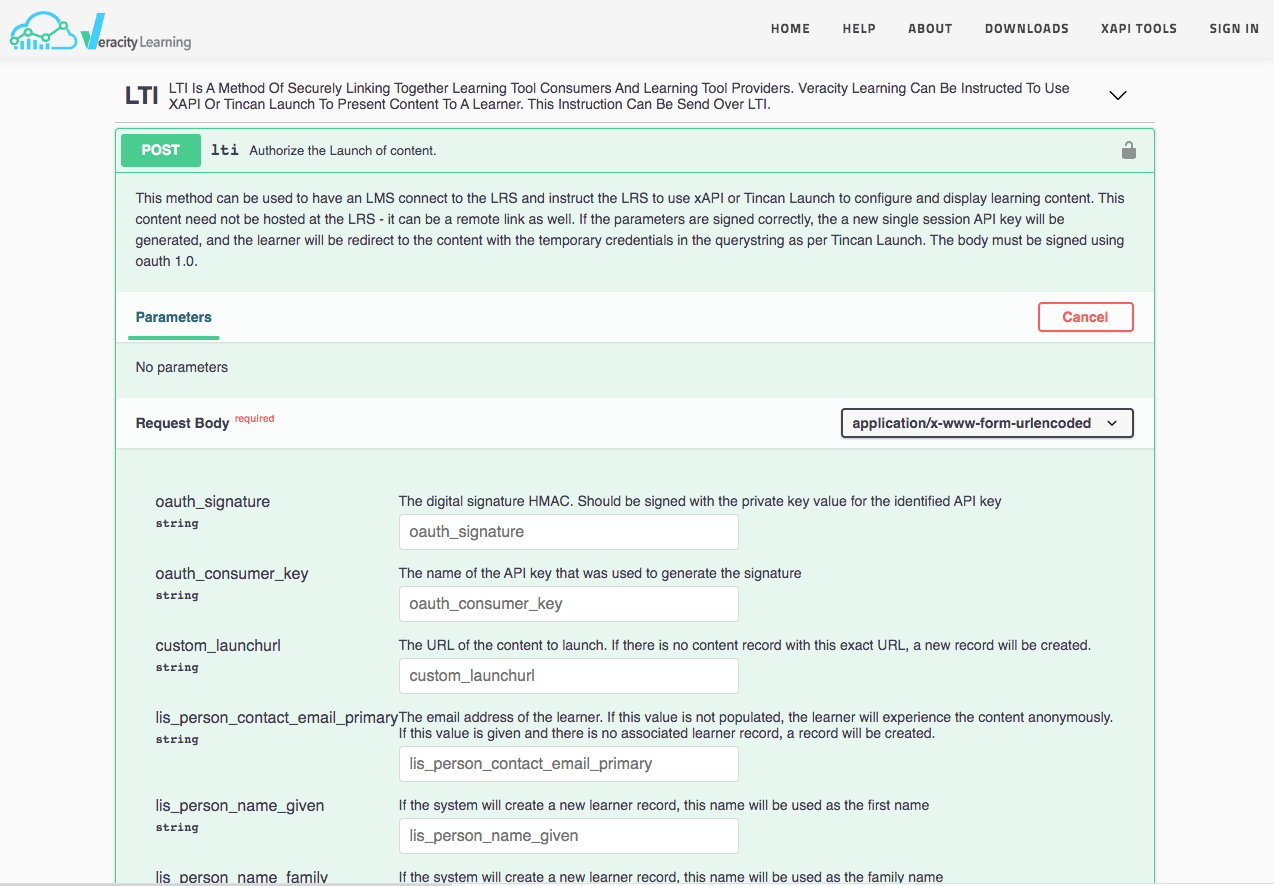Click the oauth_consumer_key text field
The image size is (1274, 886).
[568, 604]
